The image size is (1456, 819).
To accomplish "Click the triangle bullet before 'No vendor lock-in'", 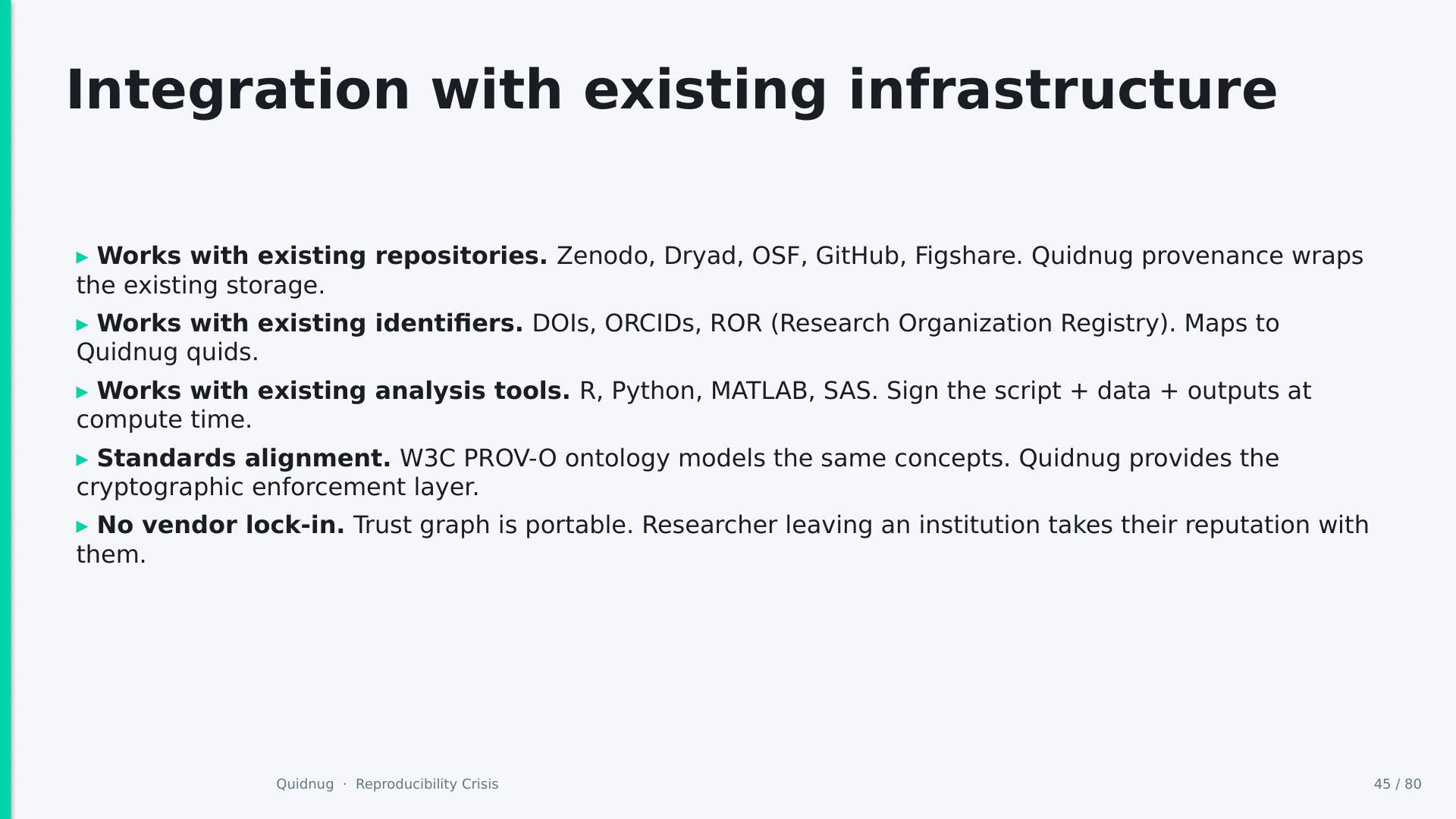I will click(83, 527).
